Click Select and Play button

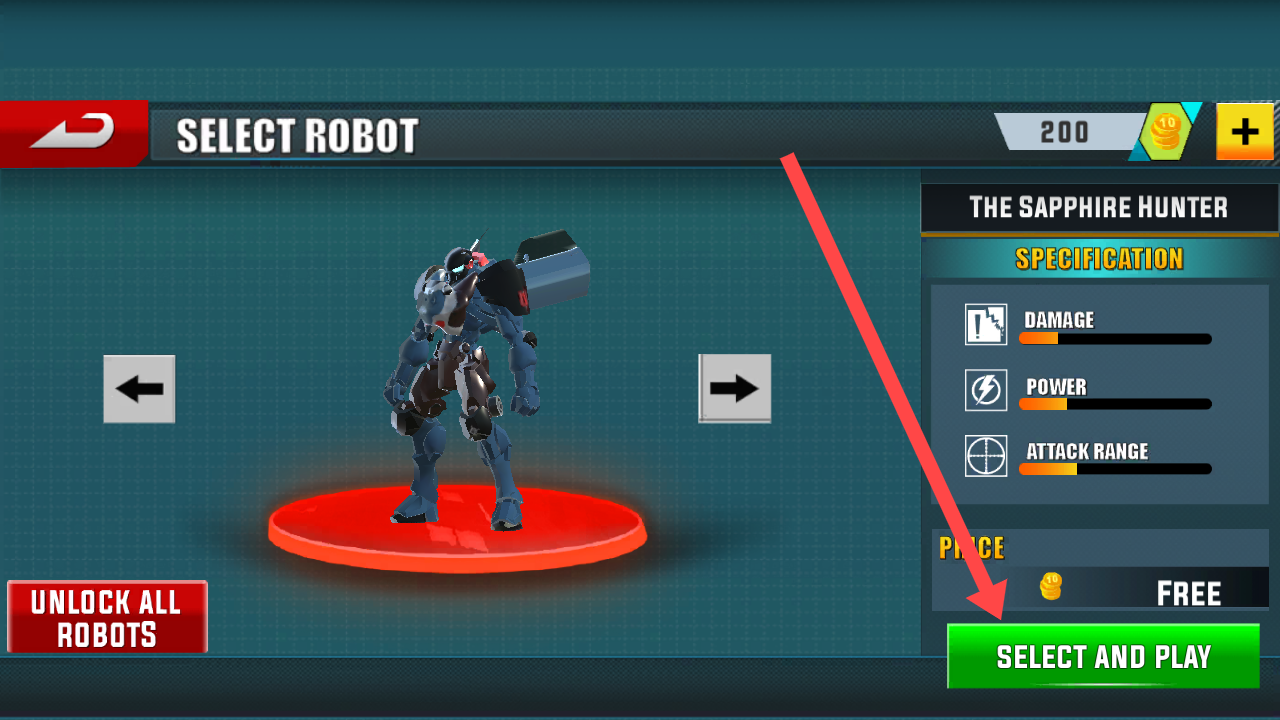point(1103,656)
